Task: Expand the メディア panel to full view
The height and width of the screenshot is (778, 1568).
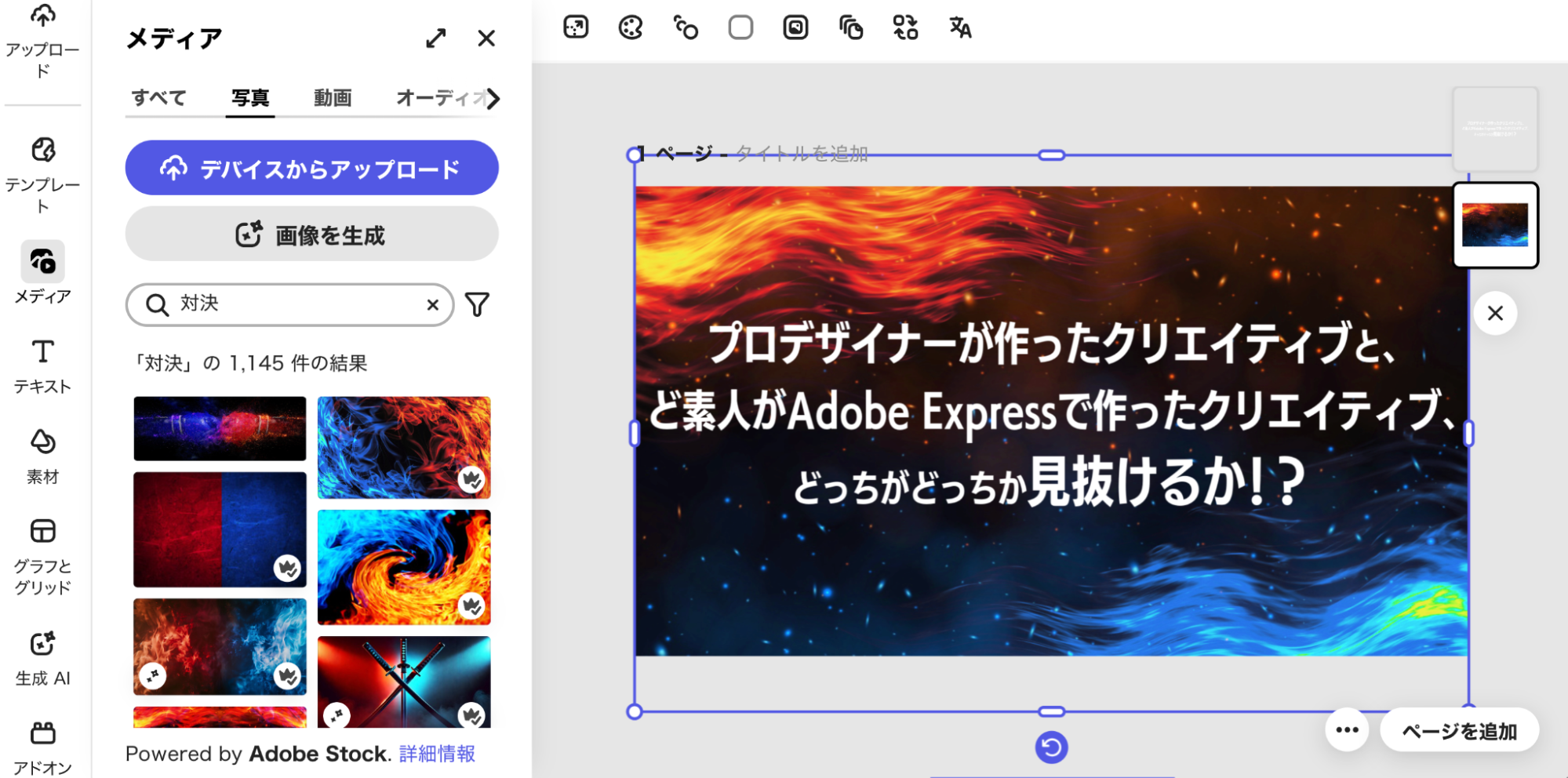Action: (437, 38)
